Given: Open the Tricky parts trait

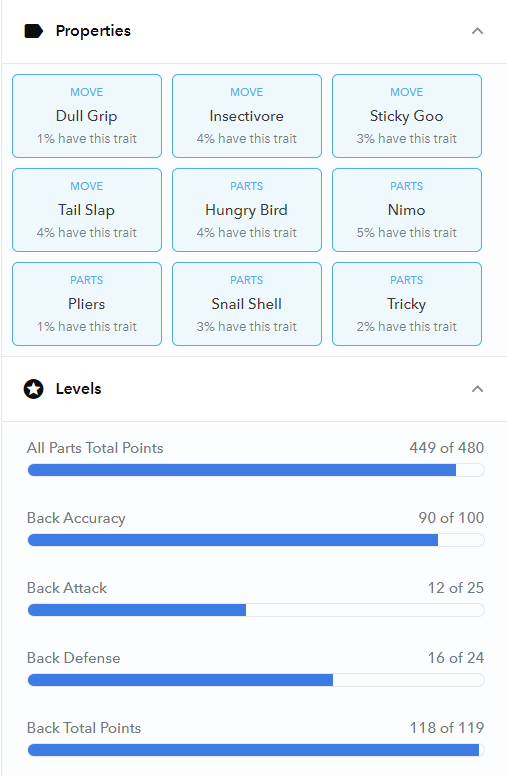Looking at the screenshot, I should tap(407, 304).
